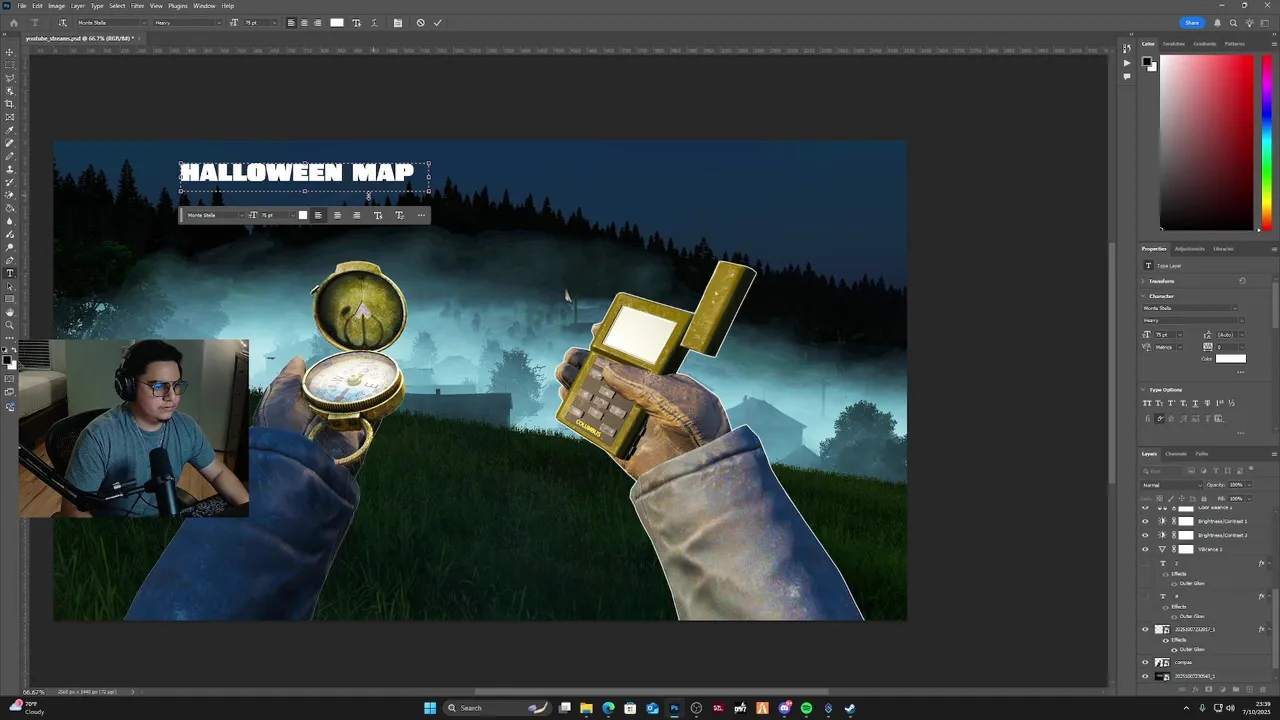Open Character and Paragraph panels icon

pos(398,22)
